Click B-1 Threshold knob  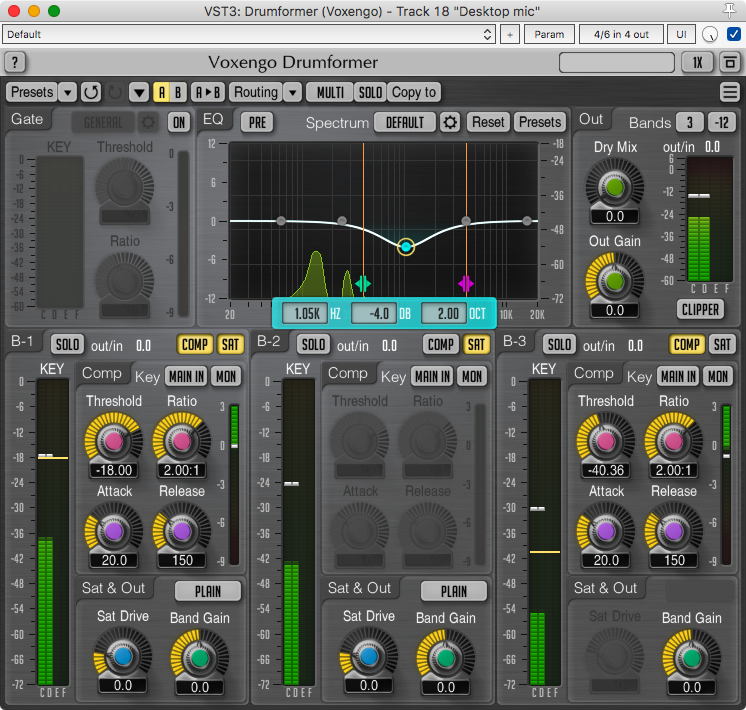point(114,441)
